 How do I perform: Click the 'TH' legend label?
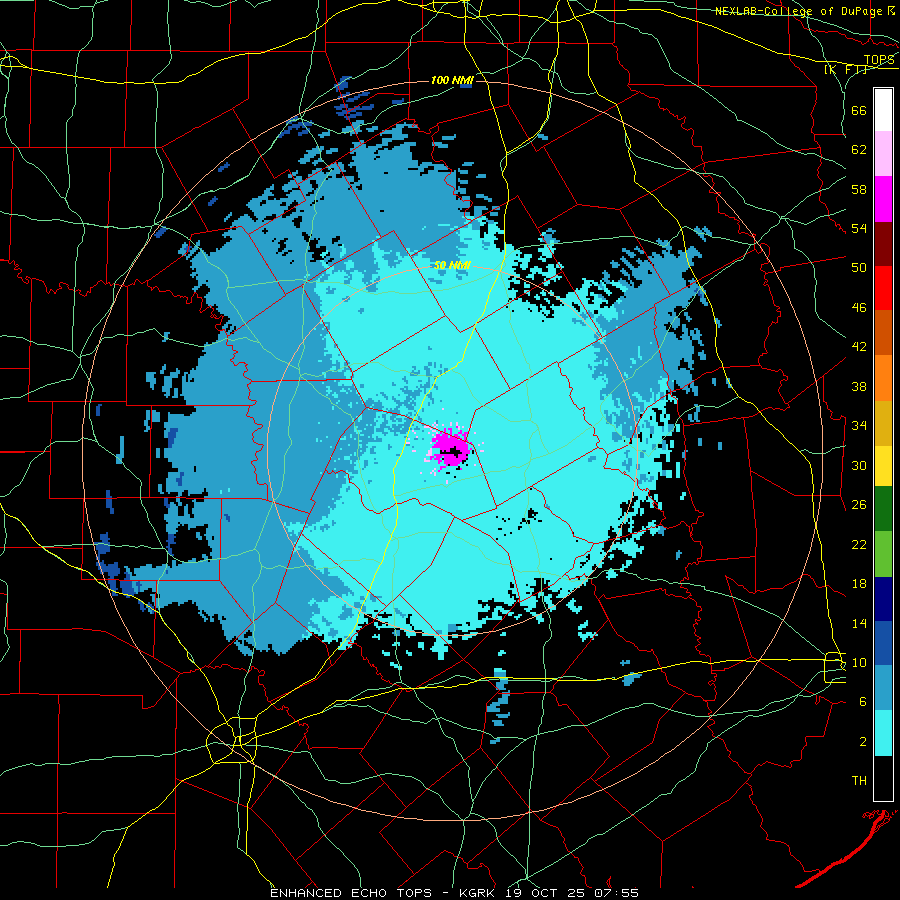click(x=859, y=781)
